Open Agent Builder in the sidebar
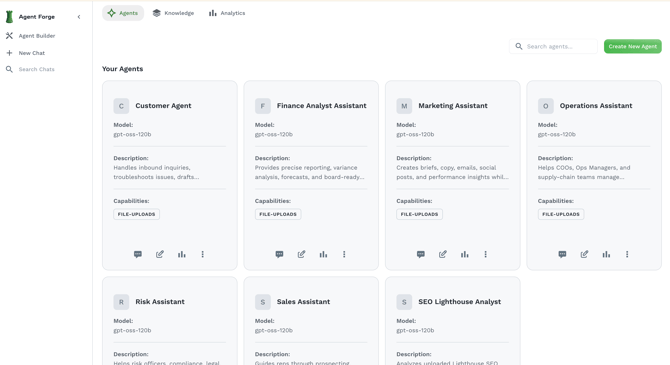 [30, 36]
